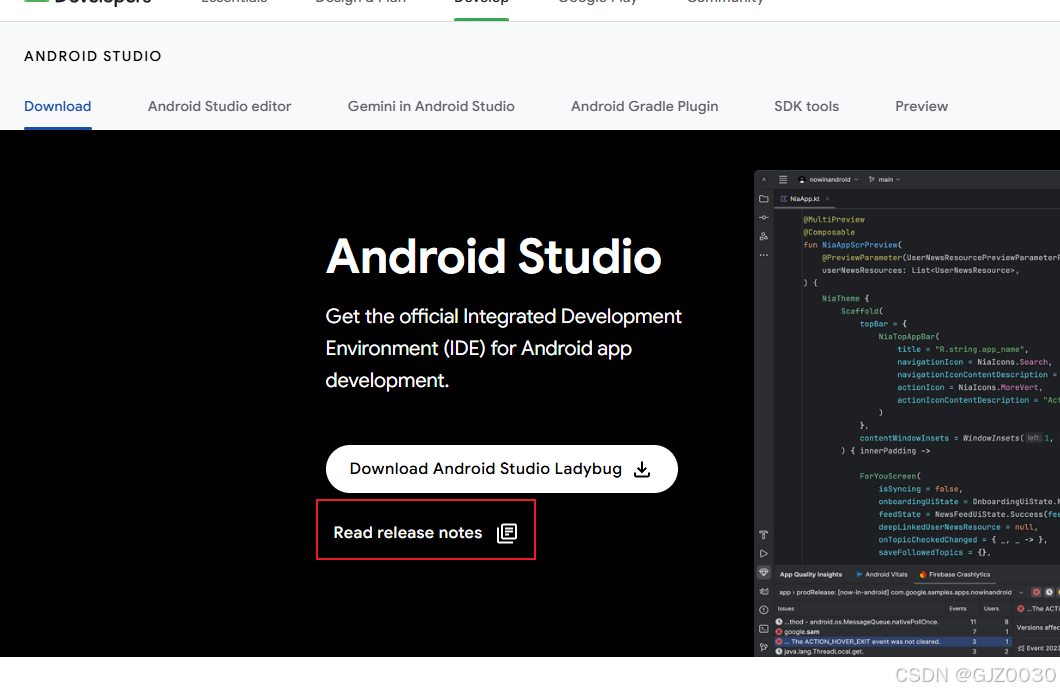Toggle the red fatal issues filter icon
The width and height of the screenshot is (1060, 692).
pyautogui.click(x=1036, y=593)
